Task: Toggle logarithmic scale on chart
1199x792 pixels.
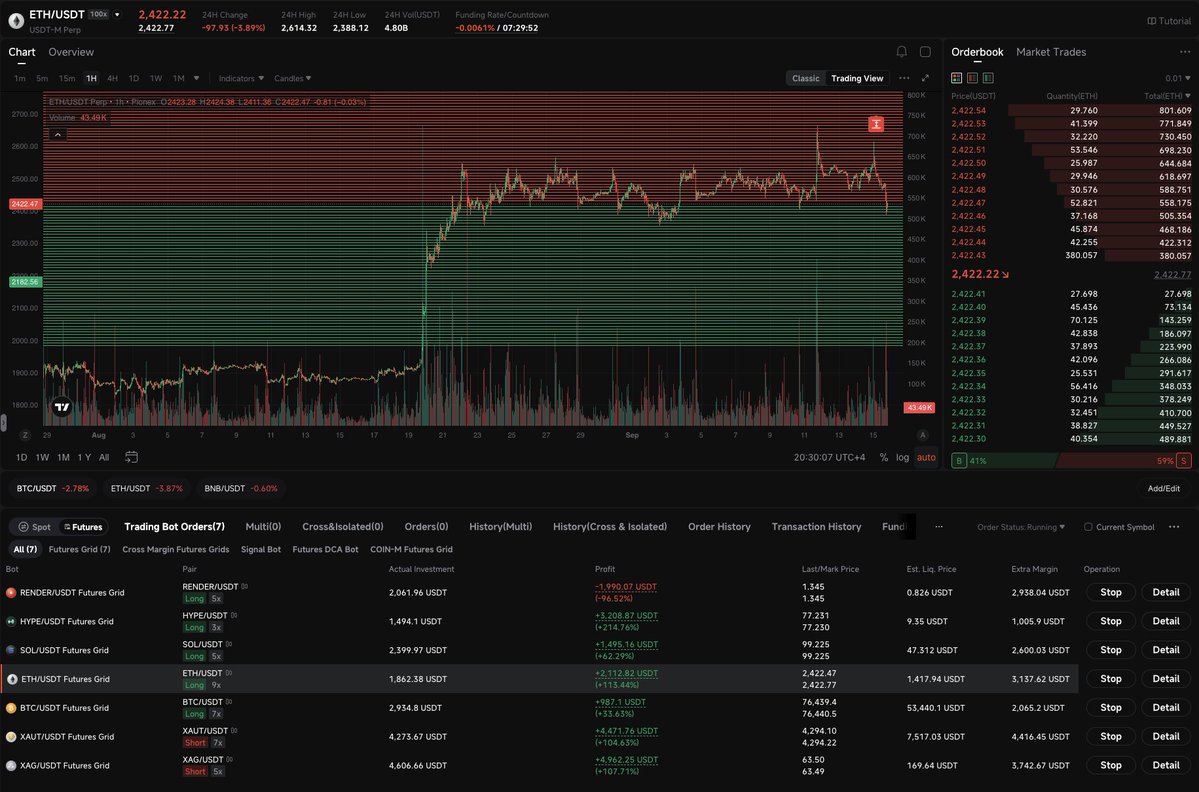Action: point(902,457)
